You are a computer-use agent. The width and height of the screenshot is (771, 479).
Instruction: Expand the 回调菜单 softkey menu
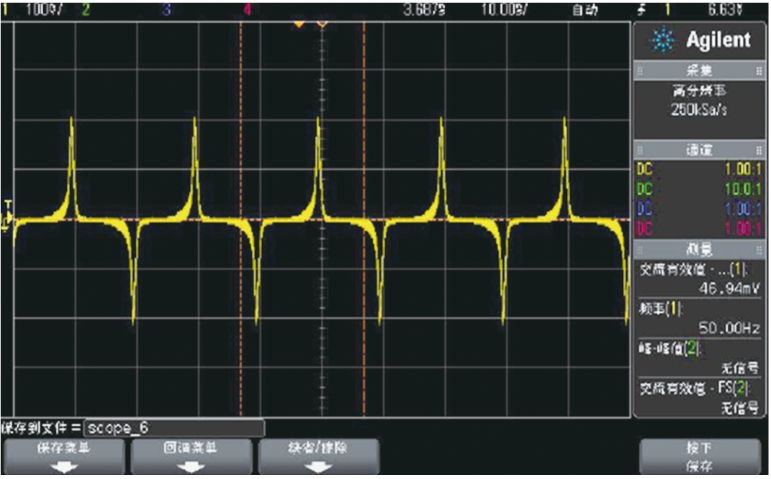tap(192, 456)
